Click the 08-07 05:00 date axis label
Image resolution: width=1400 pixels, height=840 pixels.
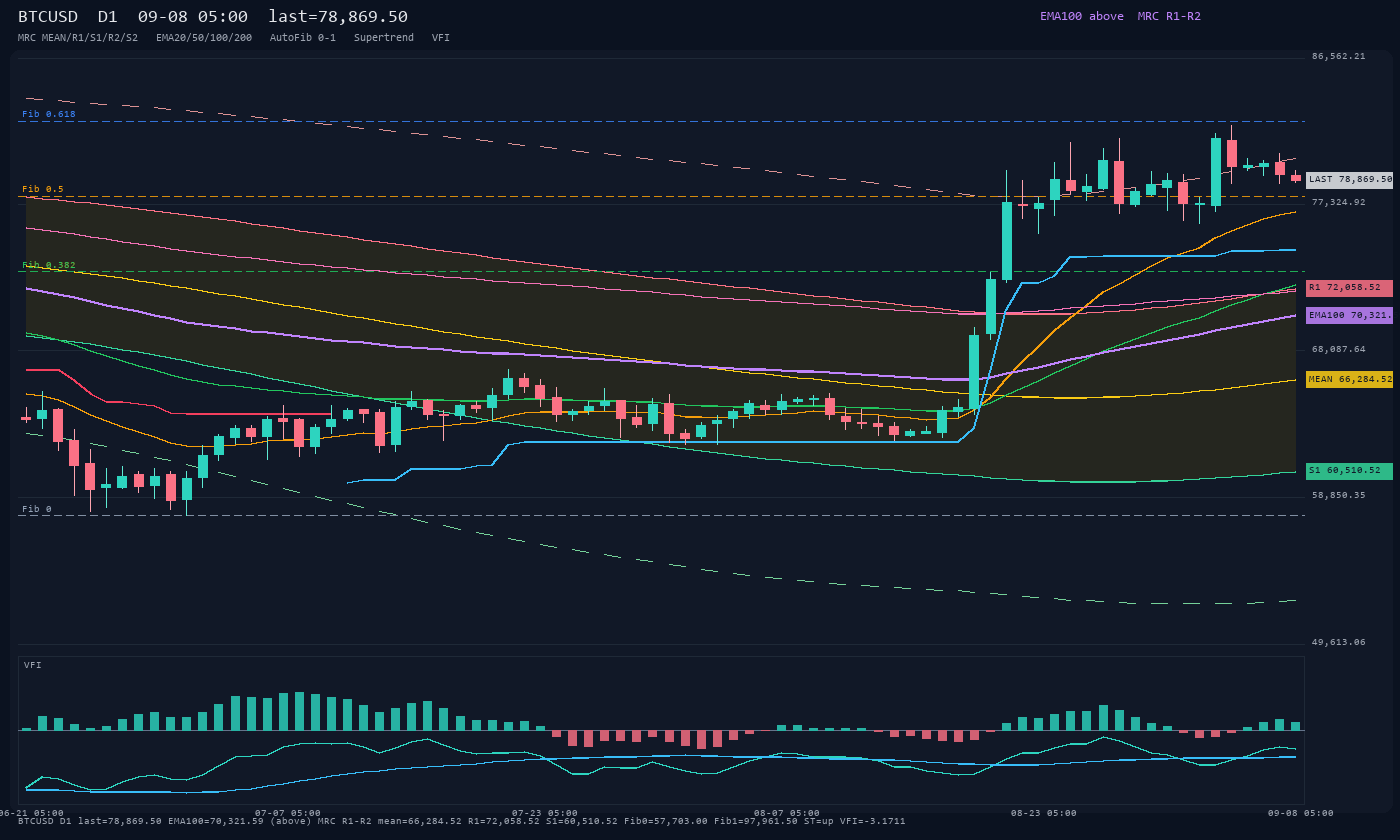[787, 813]
